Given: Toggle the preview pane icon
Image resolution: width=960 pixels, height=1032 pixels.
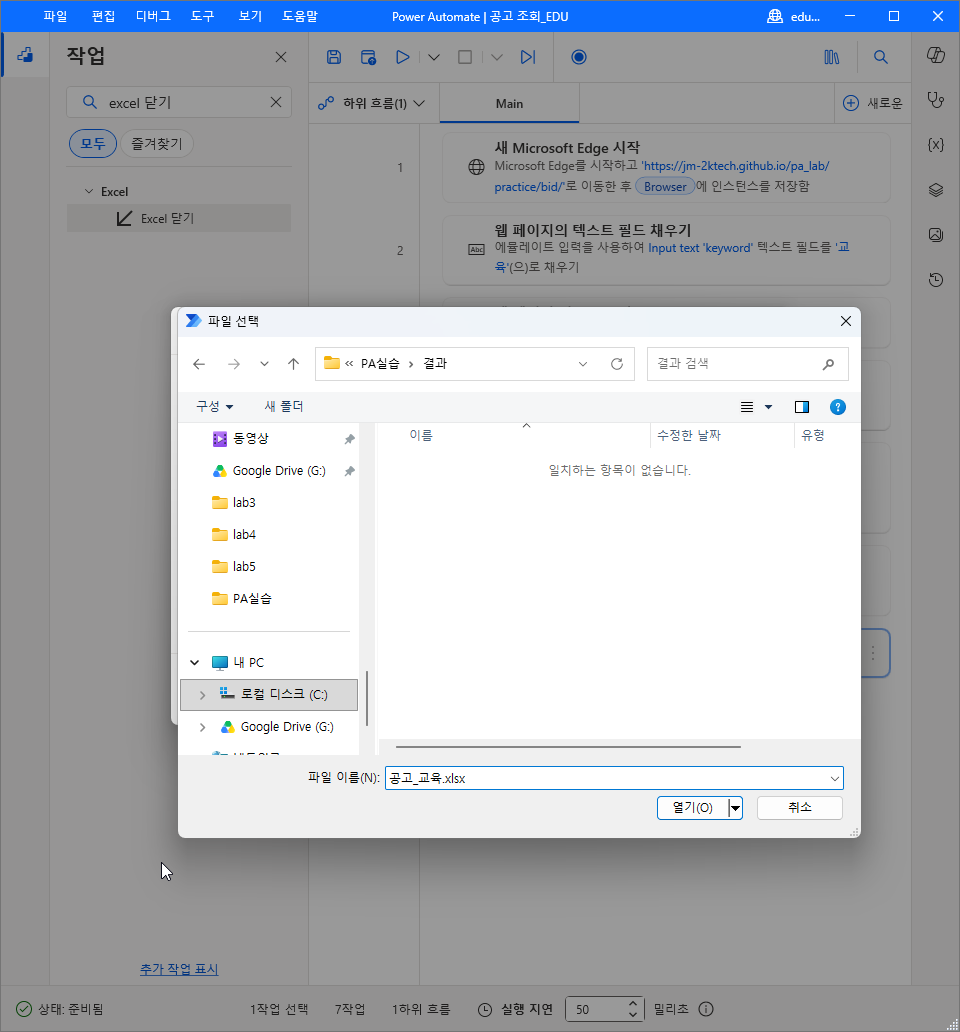Looking at the screenshot, I should (x=801, y=407).
